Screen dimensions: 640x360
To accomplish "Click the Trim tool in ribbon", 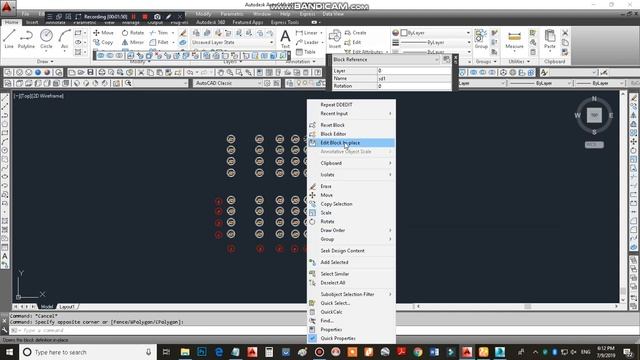I will pyautogui.click(x=159, y=33).
